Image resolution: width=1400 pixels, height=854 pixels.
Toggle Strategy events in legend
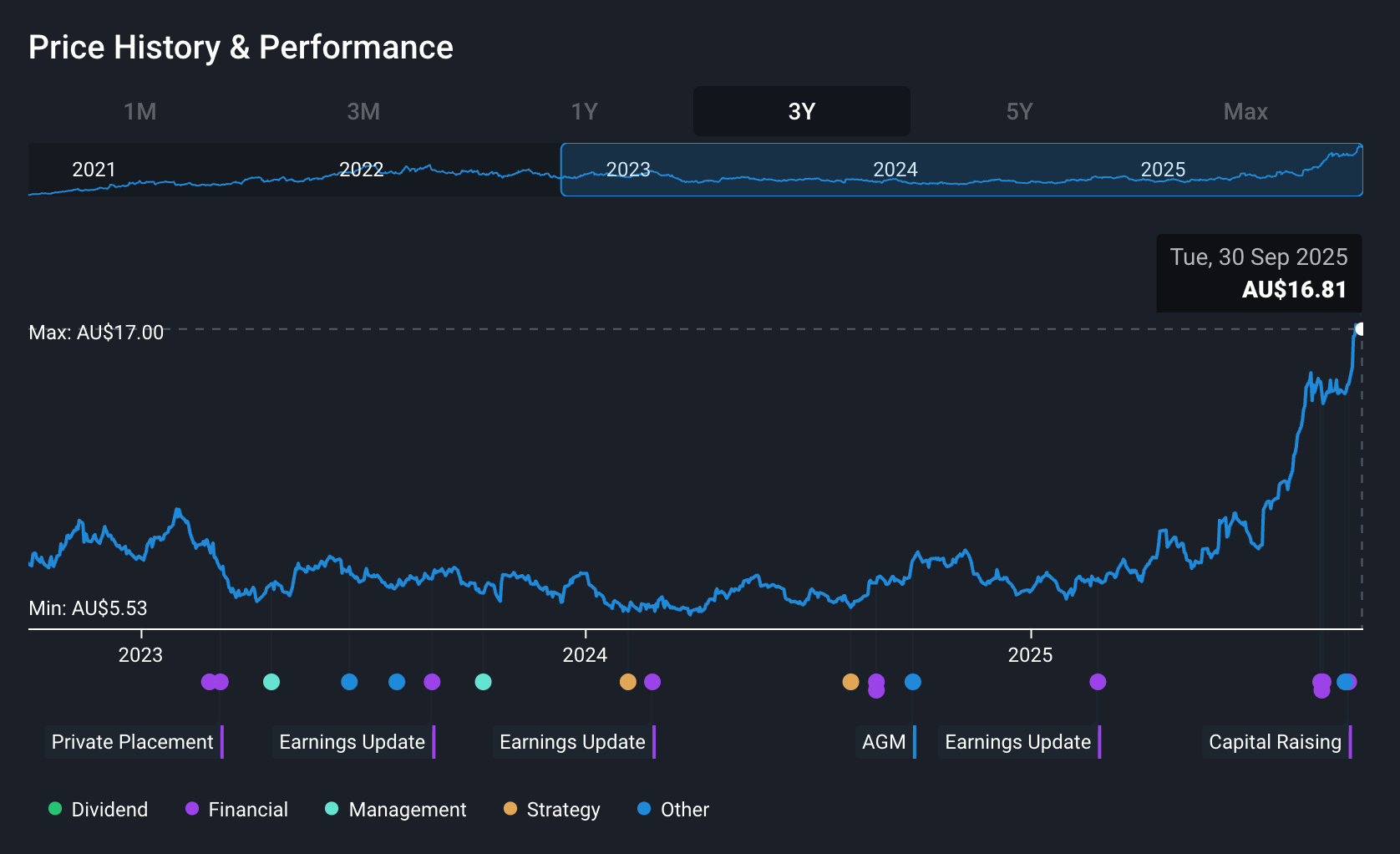tap(551, 809)
